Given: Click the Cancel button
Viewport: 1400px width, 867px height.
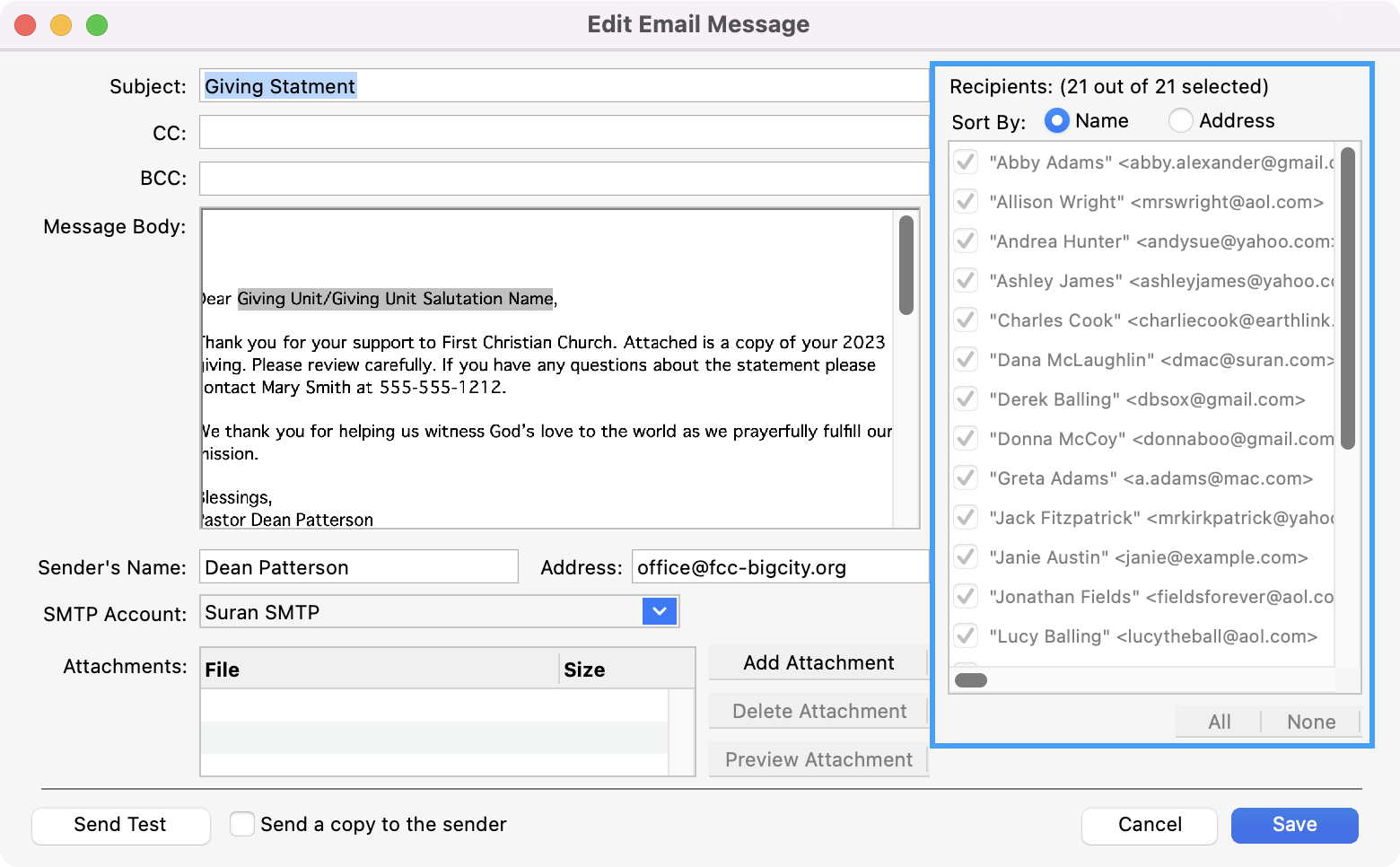Looking at the screenshot, I should [1149, 825].
